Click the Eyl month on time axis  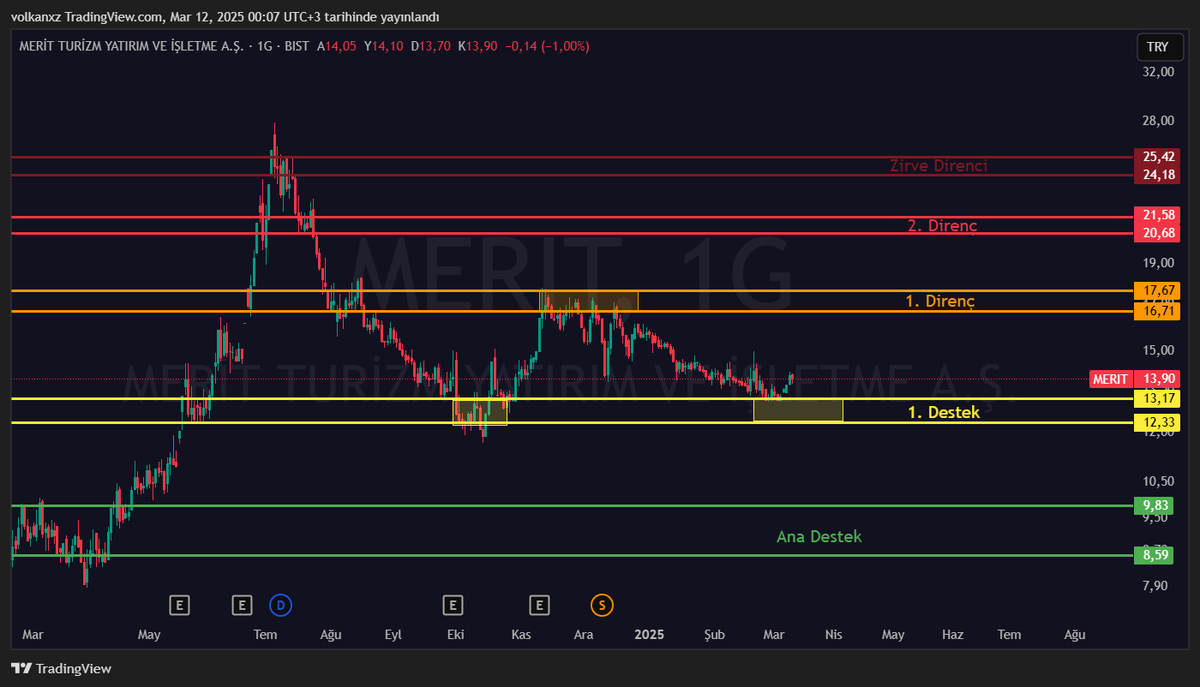(392, 635)
